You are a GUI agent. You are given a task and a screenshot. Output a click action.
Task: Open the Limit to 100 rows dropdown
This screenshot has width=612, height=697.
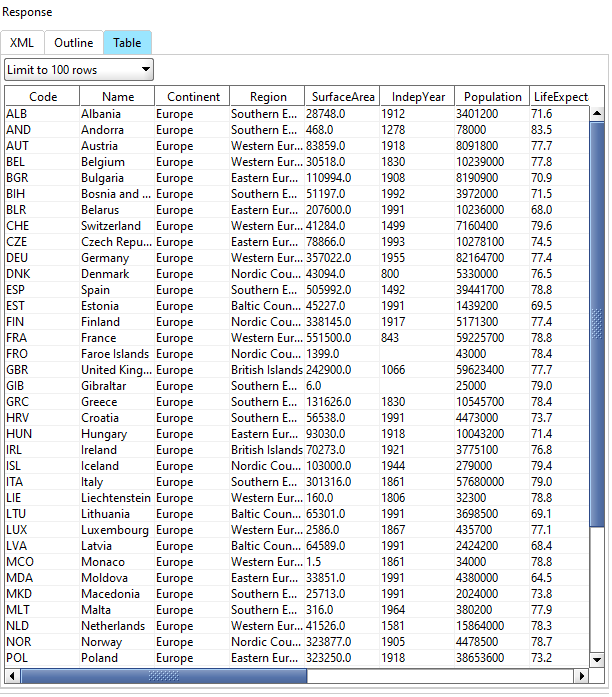tap(79, 70)
